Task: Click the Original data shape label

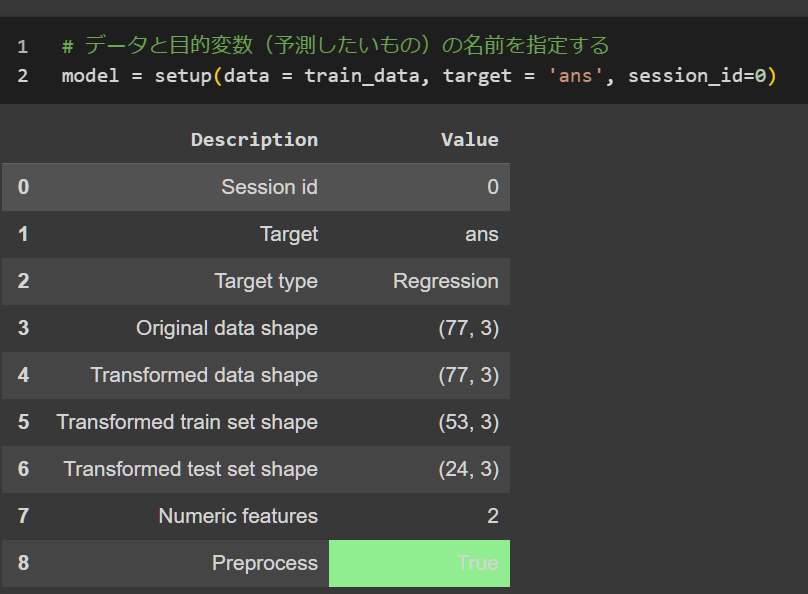Action: click(227, 328)
